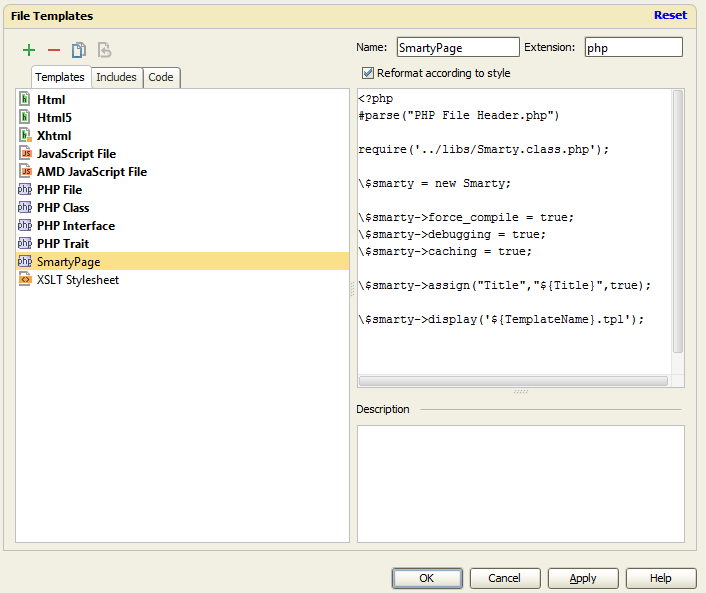Select the PHP Interface template
This screenshot has height=593, width=706.
pyautogui.click(x=182, y=225)
